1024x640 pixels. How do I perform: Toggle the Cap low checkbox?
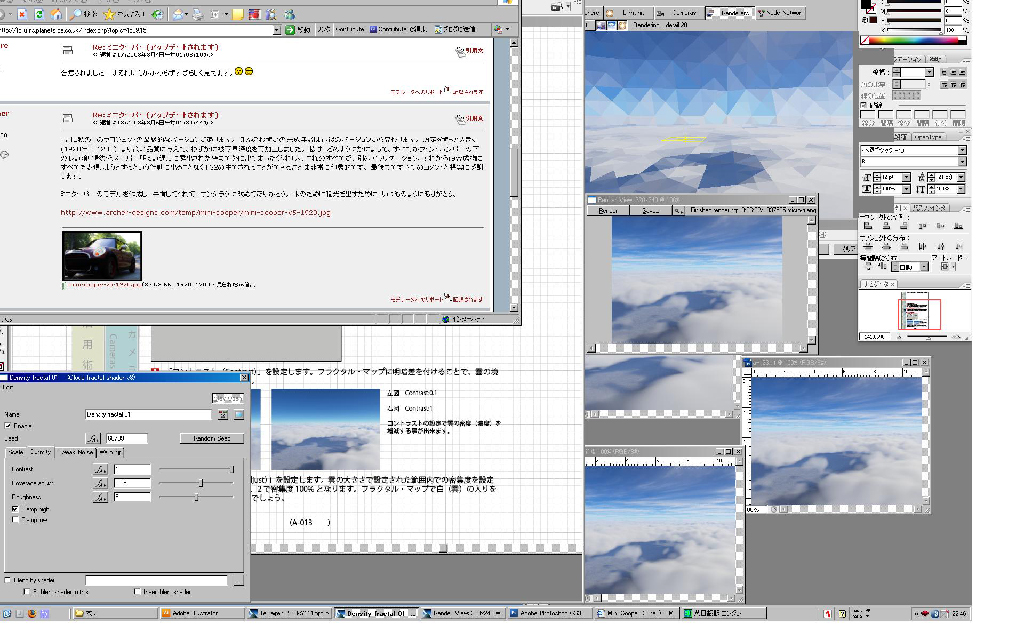[15, 520]
